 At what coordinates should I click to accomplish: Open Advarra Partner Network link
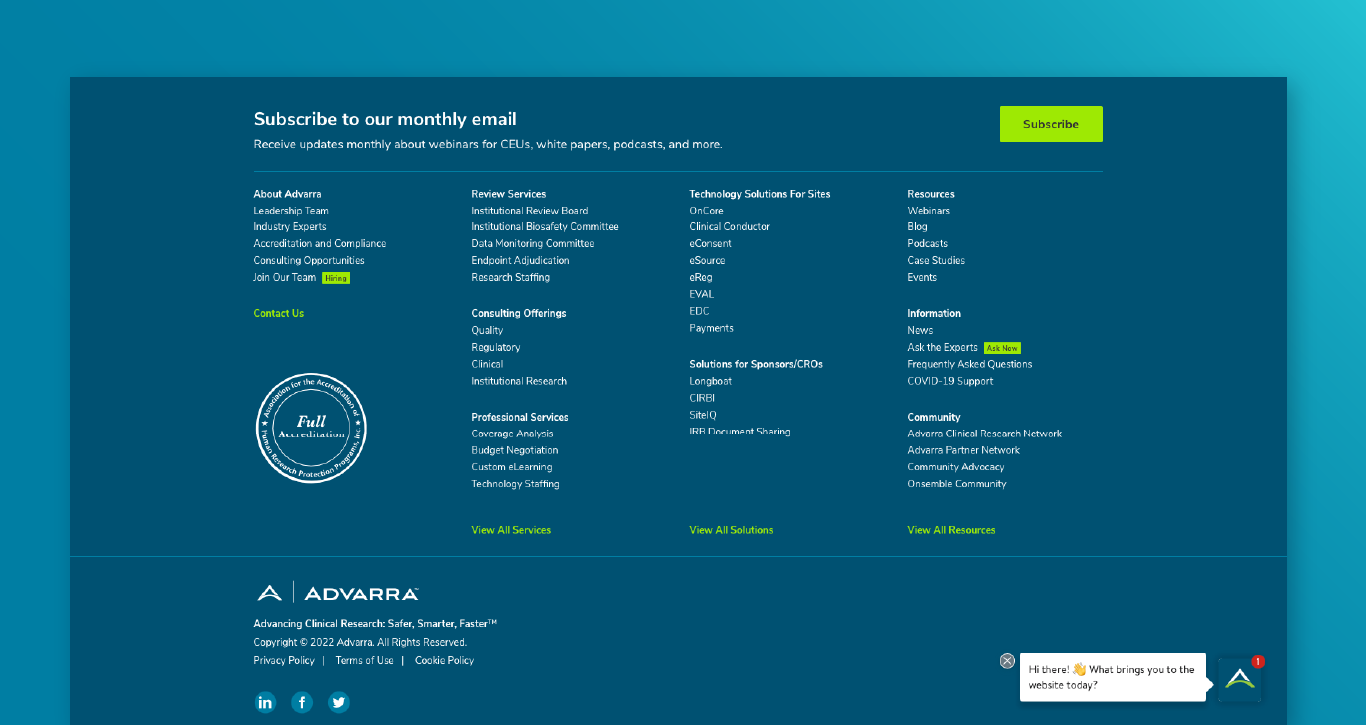coord(964,451)
